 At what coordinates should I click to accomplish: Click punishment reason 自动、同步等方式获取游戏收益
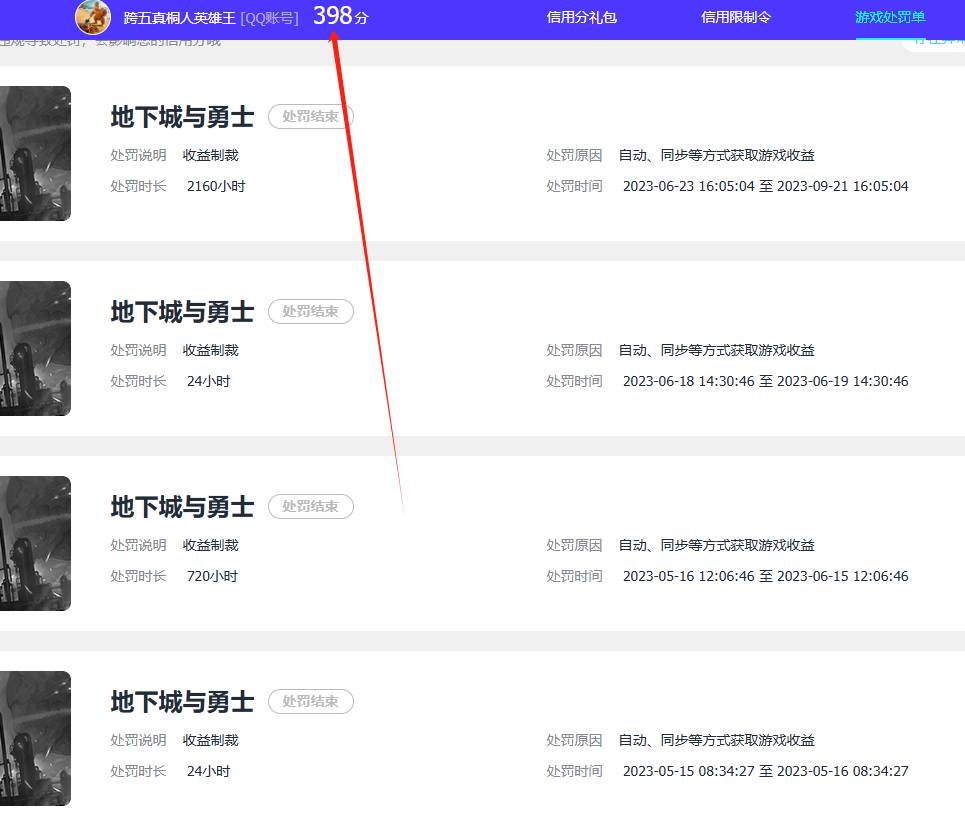(x=719, y=155)
